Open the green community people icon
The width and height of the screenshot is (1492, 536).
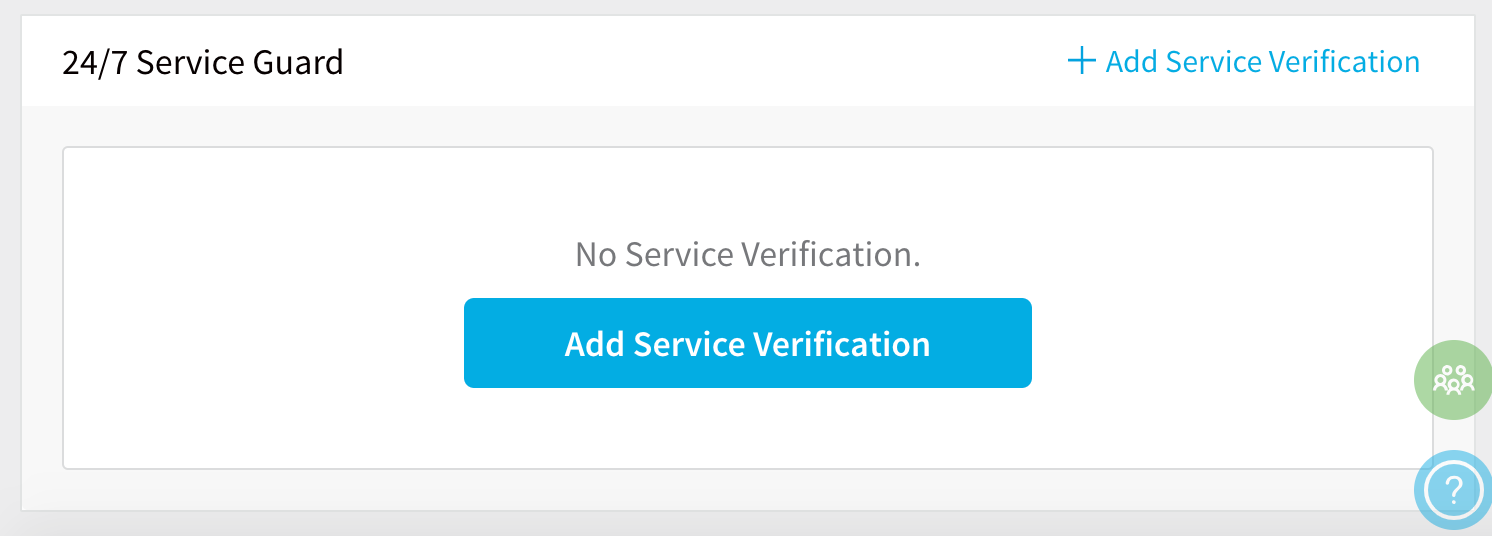click(1453, 379)
